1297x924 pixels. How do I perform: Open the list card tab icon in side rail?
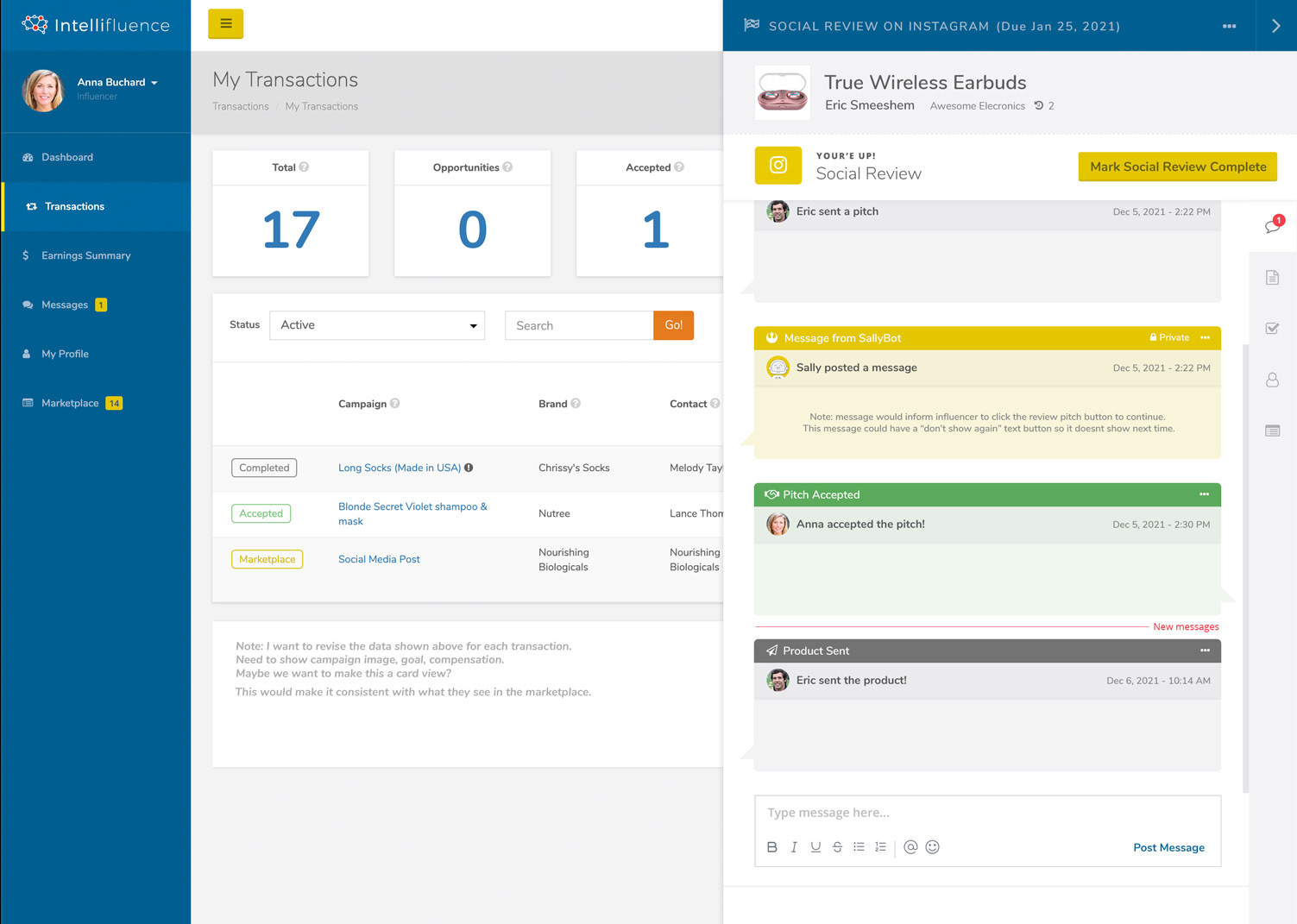(x=1272, y=431)
